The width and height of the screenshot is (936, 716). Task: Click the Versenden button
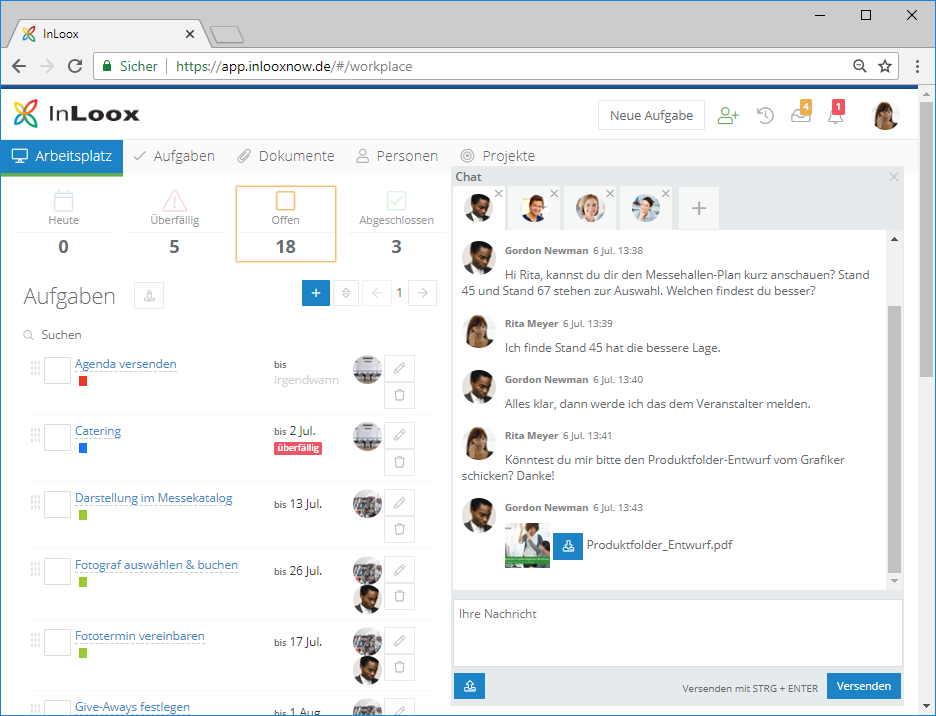tap(864, 686)
